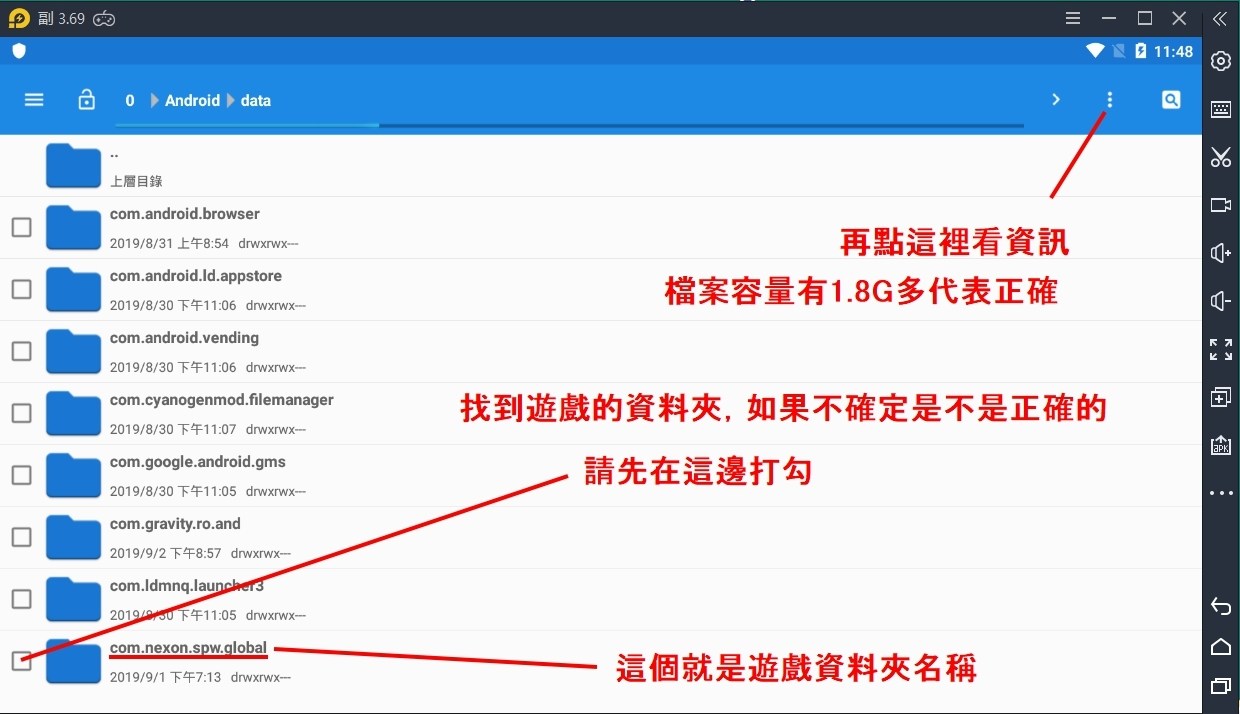
Task: Check the com.android.browser checkbox
Action: click(21, 228)
